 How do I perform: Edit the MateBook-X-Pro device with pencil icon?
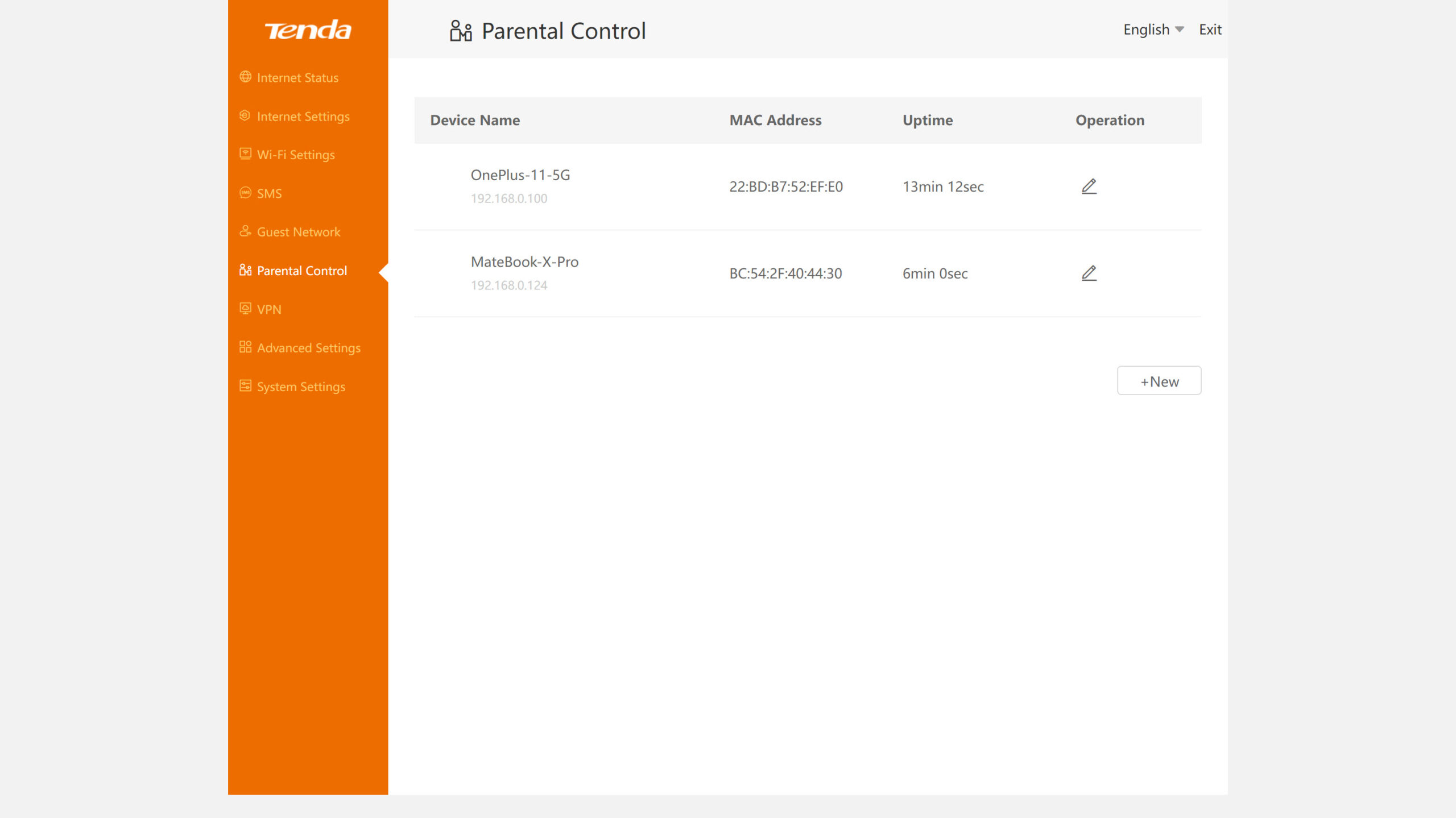click(x=1089, y=273)
